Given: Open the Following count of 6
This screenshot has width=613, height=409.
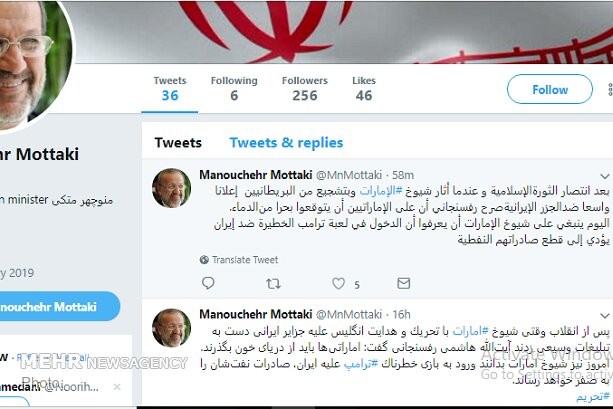Looking at the screenshot, I should click(x=234, y=89).
